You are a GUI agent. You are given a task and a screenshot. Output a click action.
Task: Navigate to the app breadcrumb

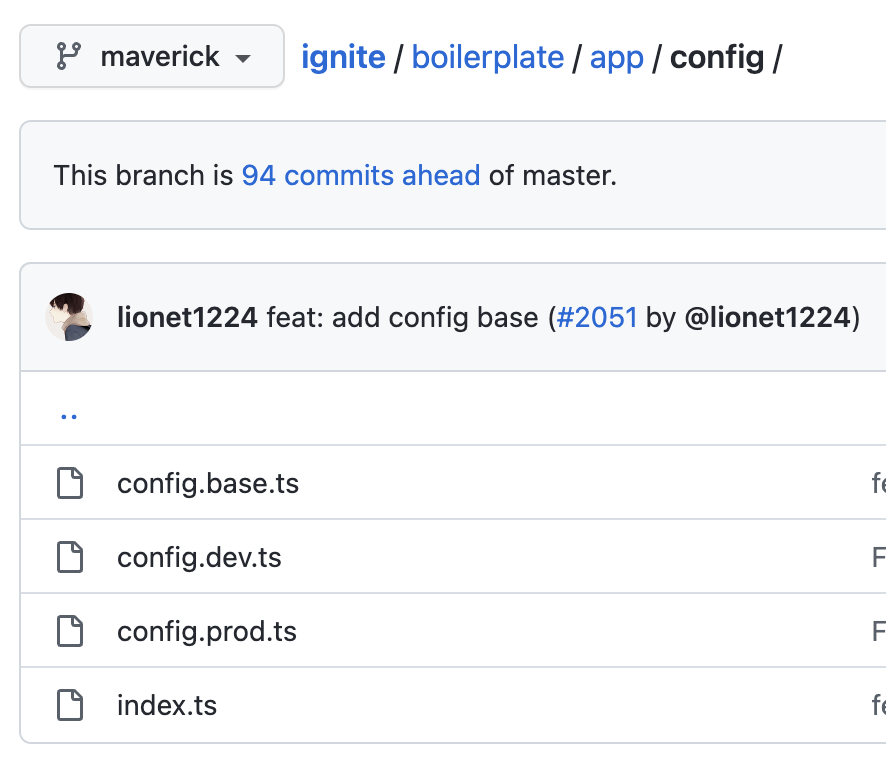[617, 57]
